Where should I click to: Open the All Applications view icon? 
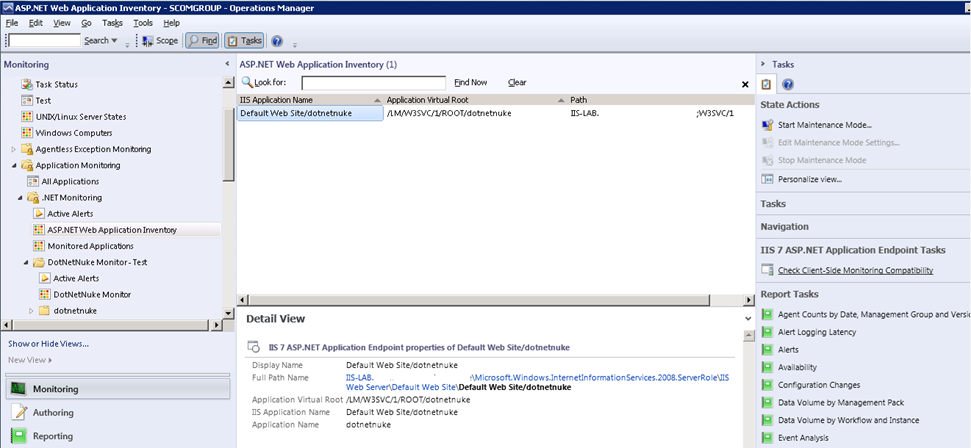[x=33, y=182]
